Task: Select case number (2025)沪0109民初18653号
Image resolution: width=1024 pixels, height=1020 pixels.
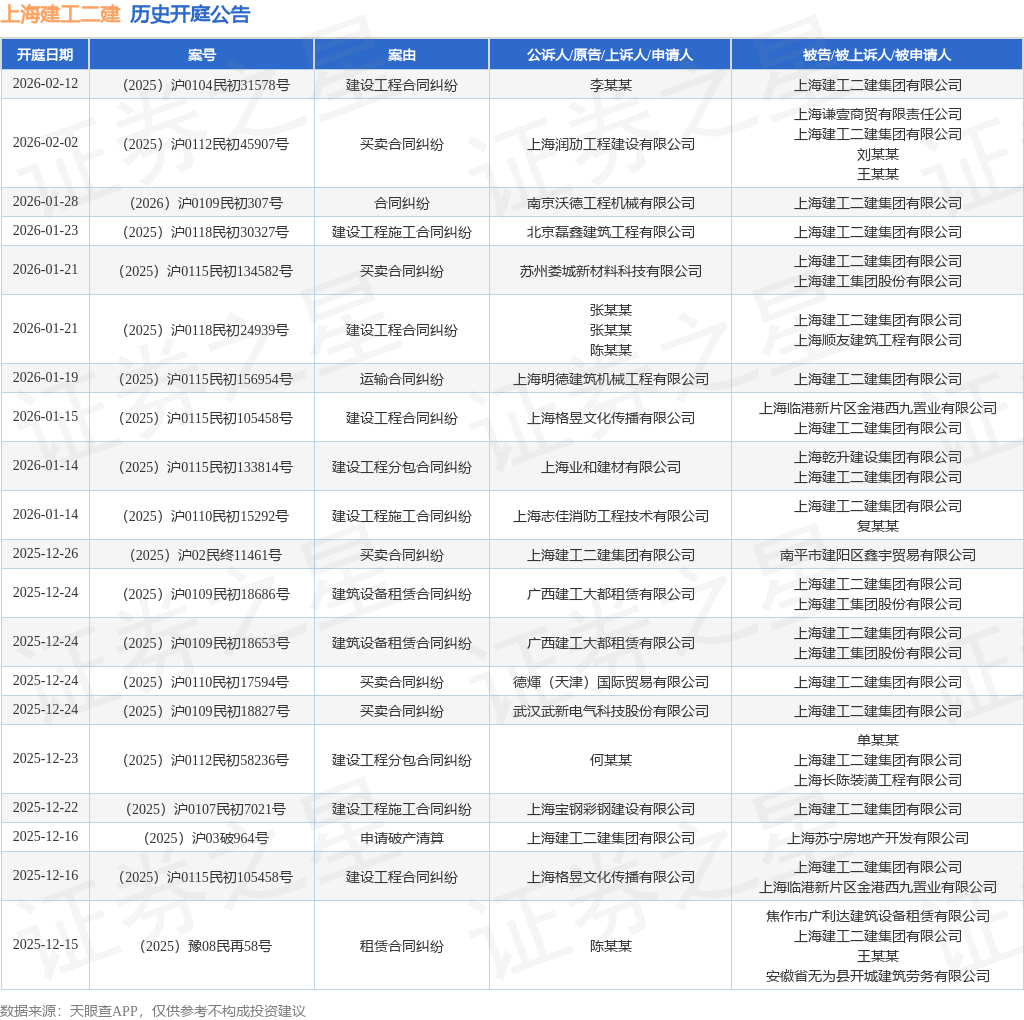Action: click(x=206, y=643)
